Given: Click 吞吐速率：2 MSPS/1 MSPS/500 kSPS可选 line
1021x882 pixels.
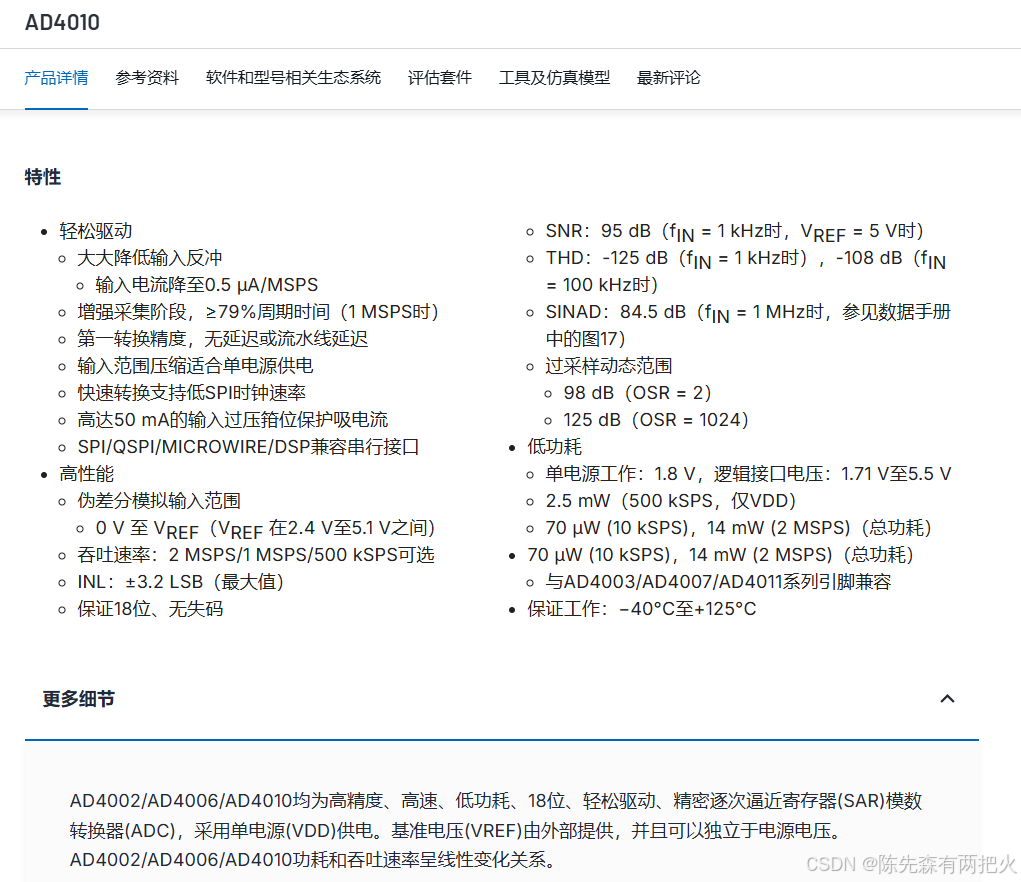Looking at the screenshot, I should [256, 555].
